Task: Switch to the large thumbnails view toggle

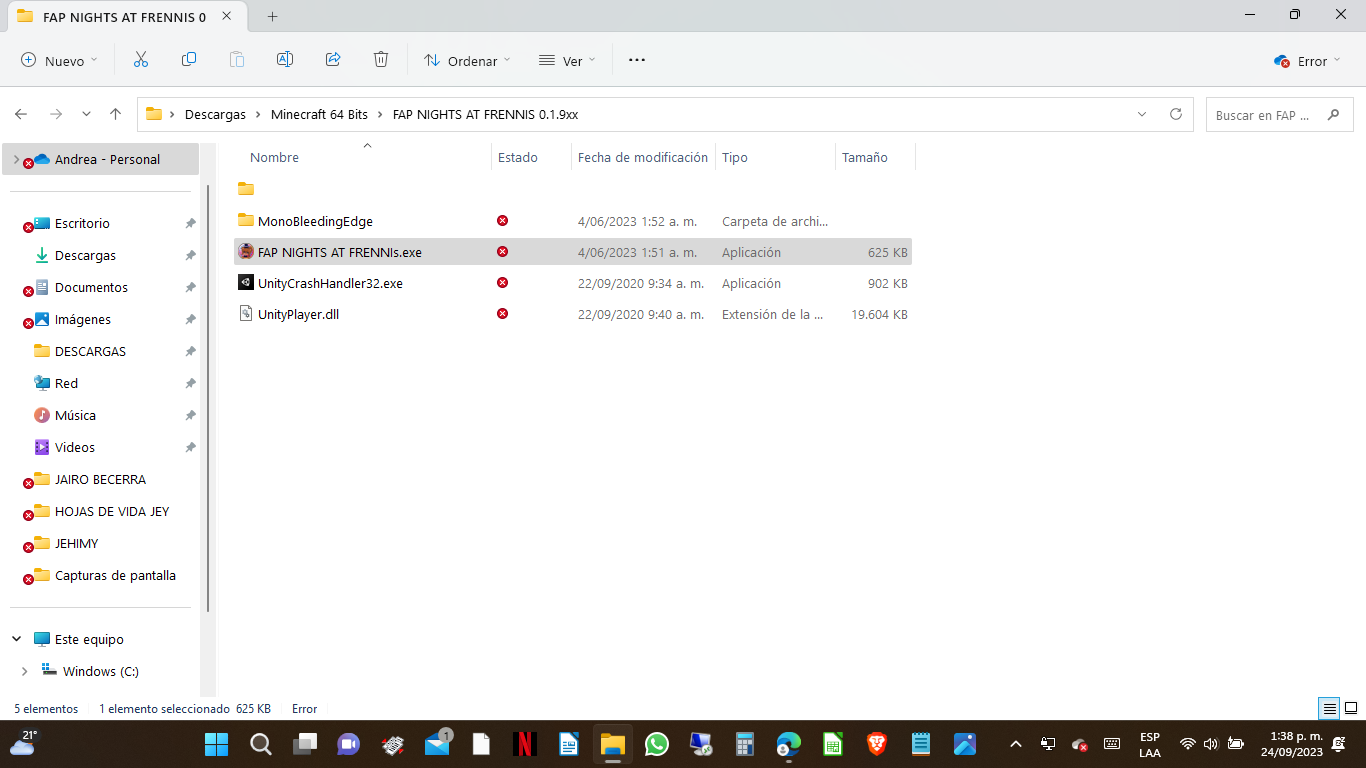Action: point(1350,708)
